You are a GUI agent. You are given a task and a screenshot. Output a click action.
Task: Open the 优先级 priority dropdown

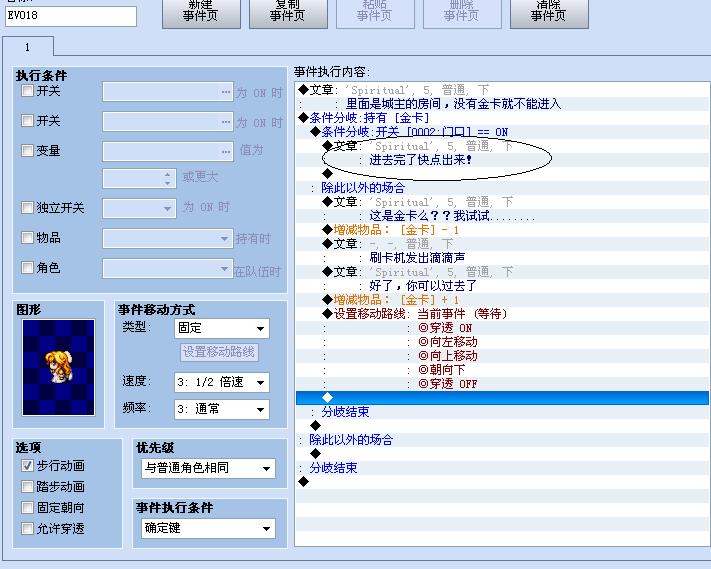209,468
